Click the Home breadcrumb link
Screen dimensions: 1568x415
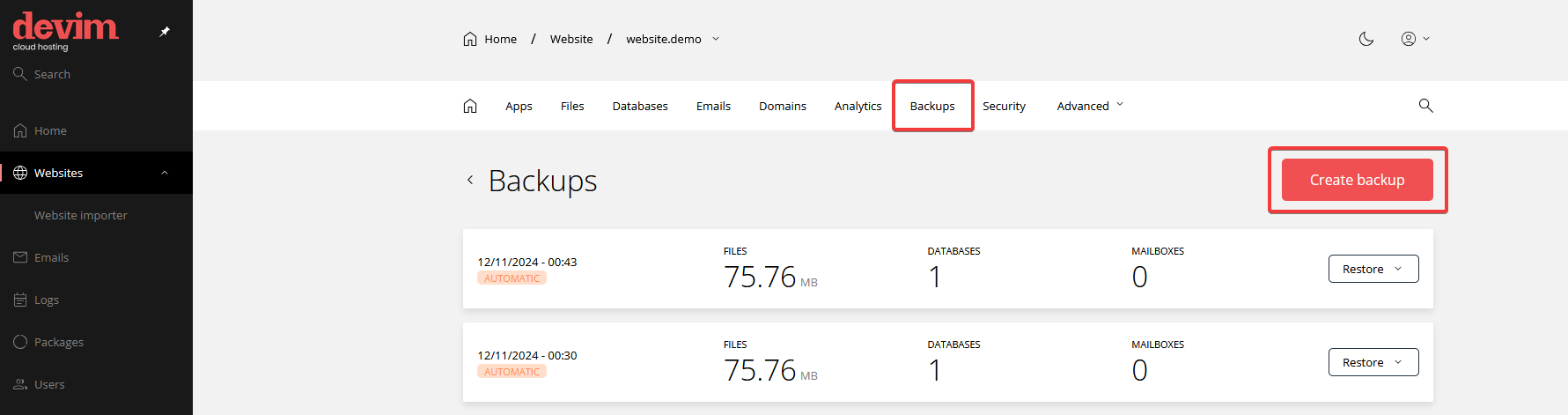click(x=490, y=39)
